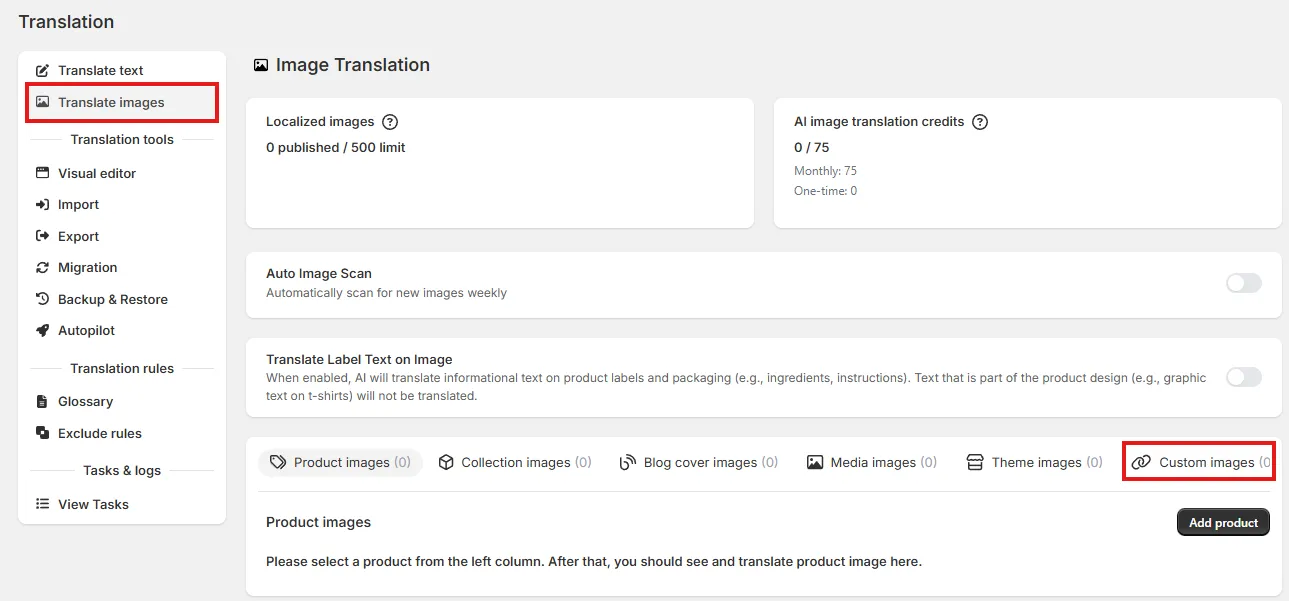Click the Backup & Restore history icon

click(x=42, y=299)
